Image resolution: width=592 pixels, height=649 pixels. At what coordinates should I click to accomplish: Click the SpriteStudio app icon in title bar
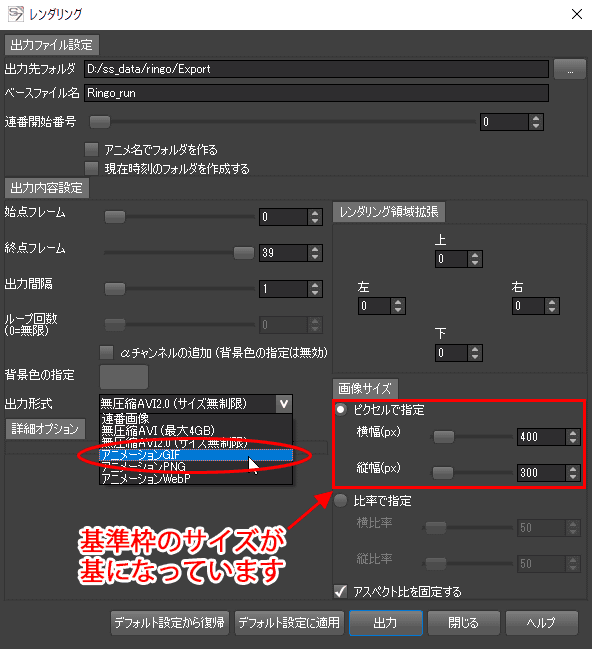(16, 14)
